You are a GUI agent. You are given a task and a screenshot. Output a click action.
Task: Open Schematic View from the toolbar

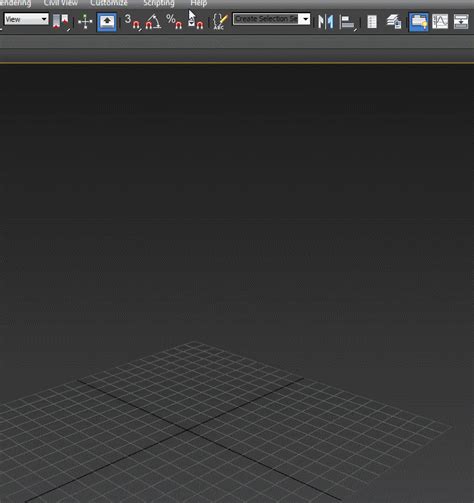pos(461,22)
